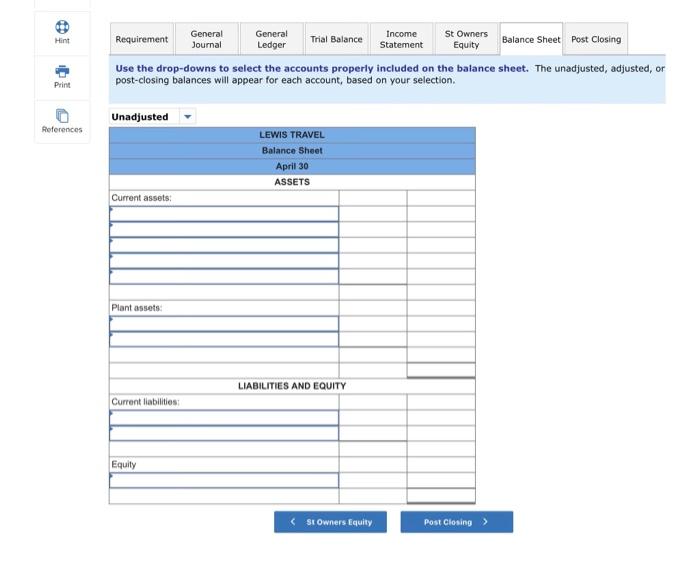The height and width of the screenshot is (576, 700).
Task: Open first current liabilities account dropdown
Action: pyautogui.click(x=224, y=418)
